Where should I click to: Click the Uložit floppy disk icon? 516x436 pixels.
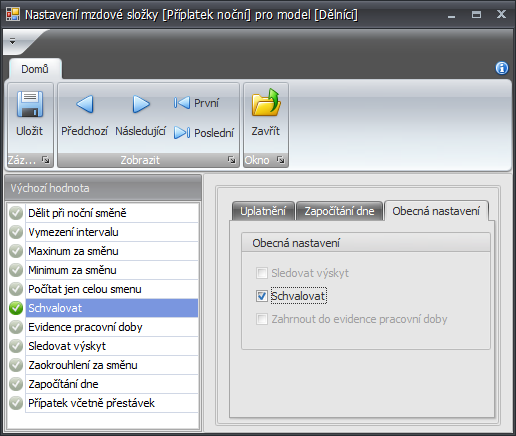(x=30, y=104)
